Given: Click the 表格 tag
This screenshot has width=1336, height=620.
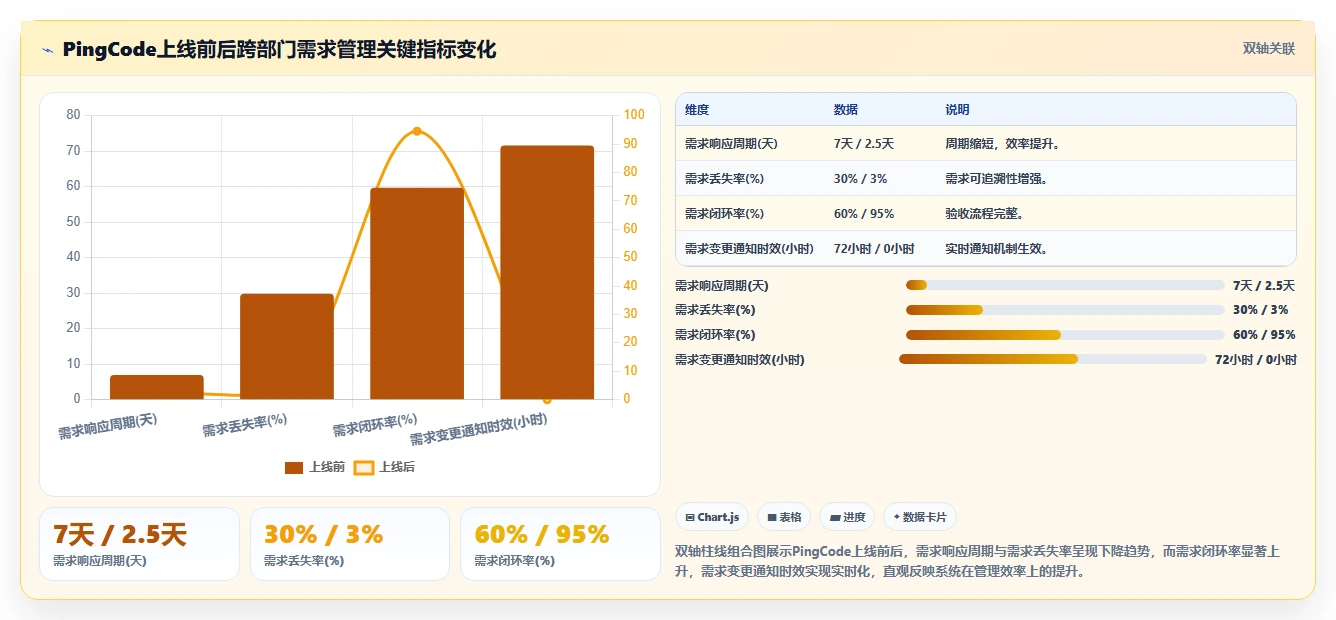Looking at the screenshot, I should pos(784,517).
